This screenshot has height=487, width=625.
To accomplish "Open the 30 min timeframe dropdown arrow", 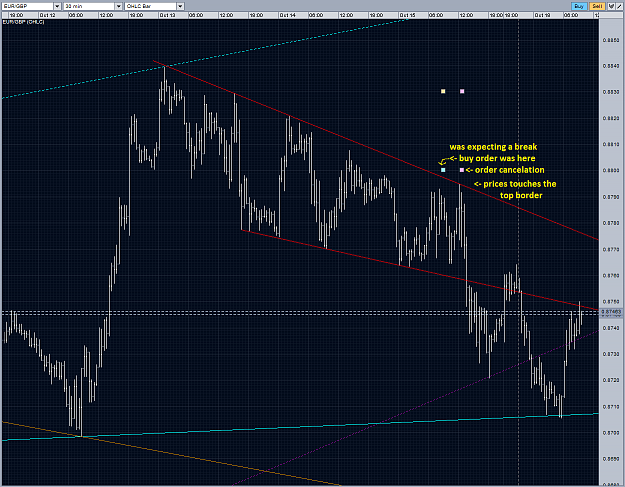I will coord(118,6).
